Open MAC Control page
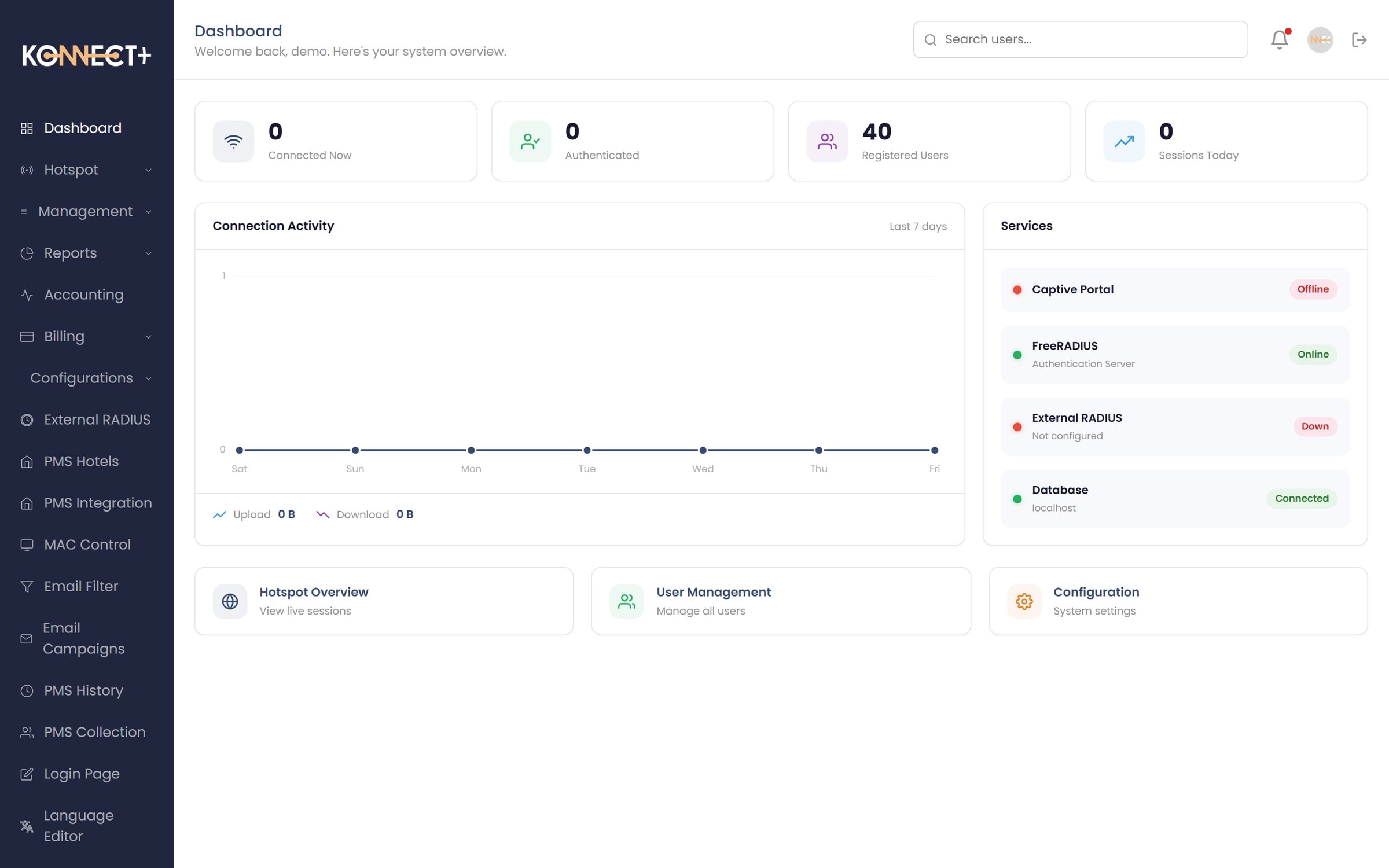The image size is (1389, 868). [x=87, y=545]
